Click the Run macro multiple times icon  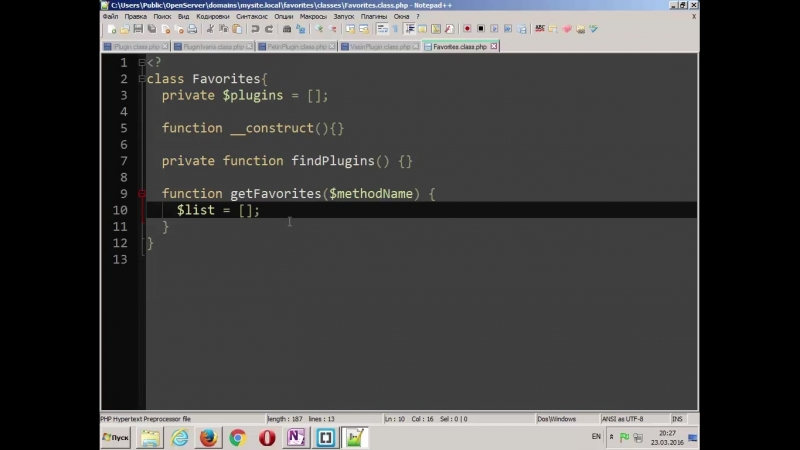[508, 29]
